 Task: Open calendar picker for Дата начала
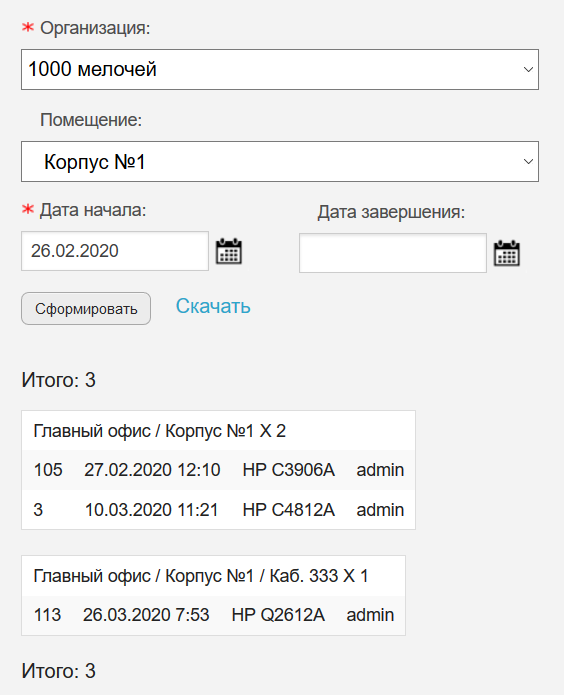(x=229, y=251)
